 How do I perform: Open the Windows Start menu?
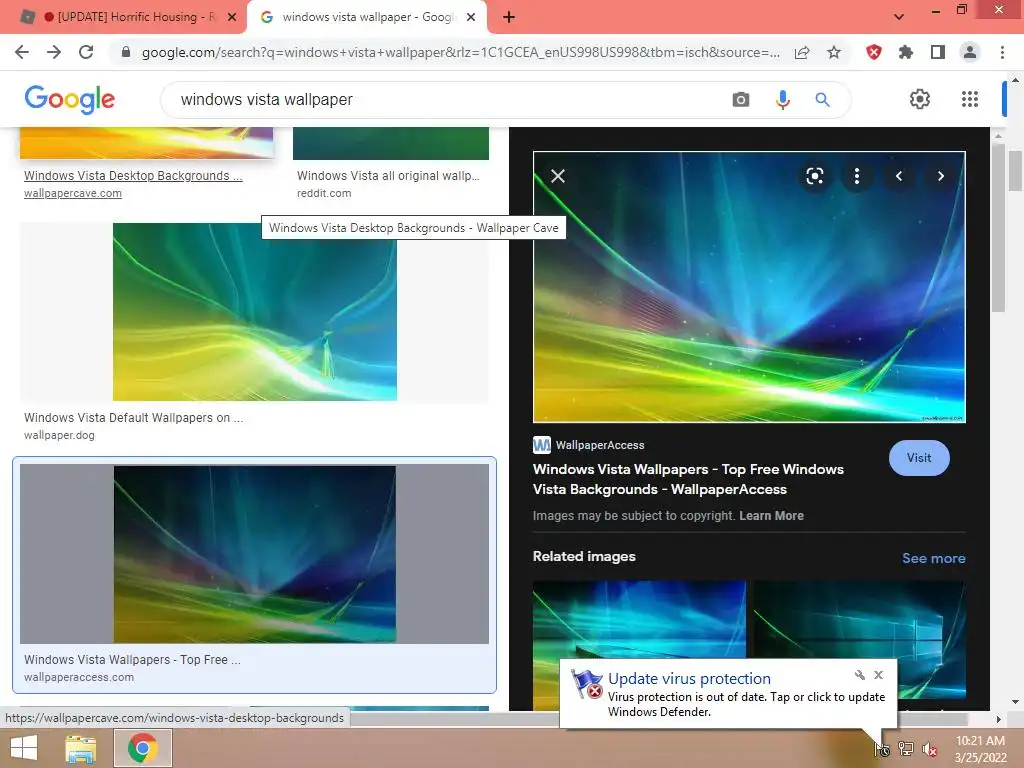coord(24,748)
